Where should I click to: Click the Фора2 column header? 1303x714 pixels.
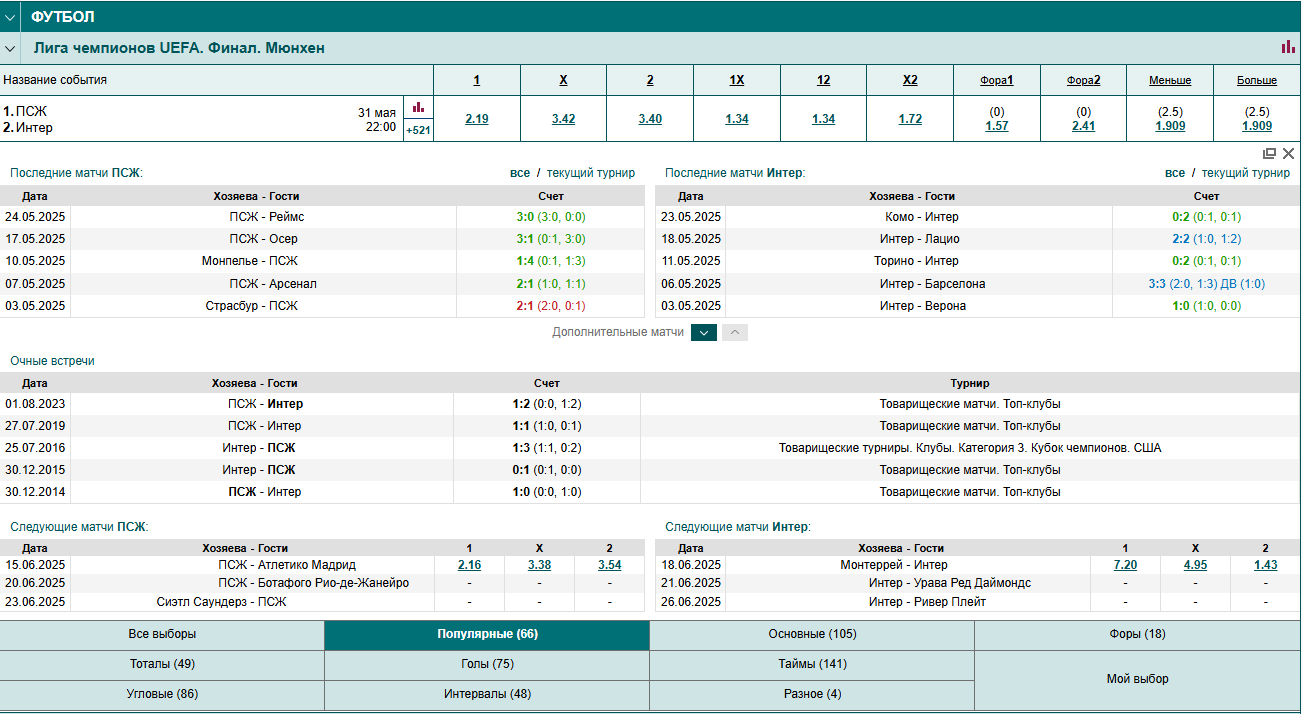pyautogui.click(x=1084, y=80)
